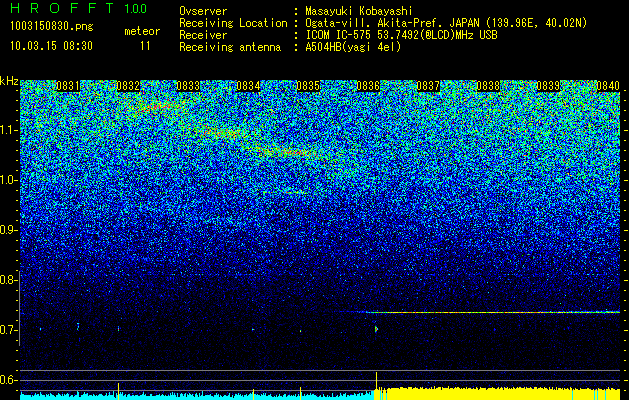The image size is (629, 400).
Task: Click the 0838 time marker
Action: (x=489, y=86)
